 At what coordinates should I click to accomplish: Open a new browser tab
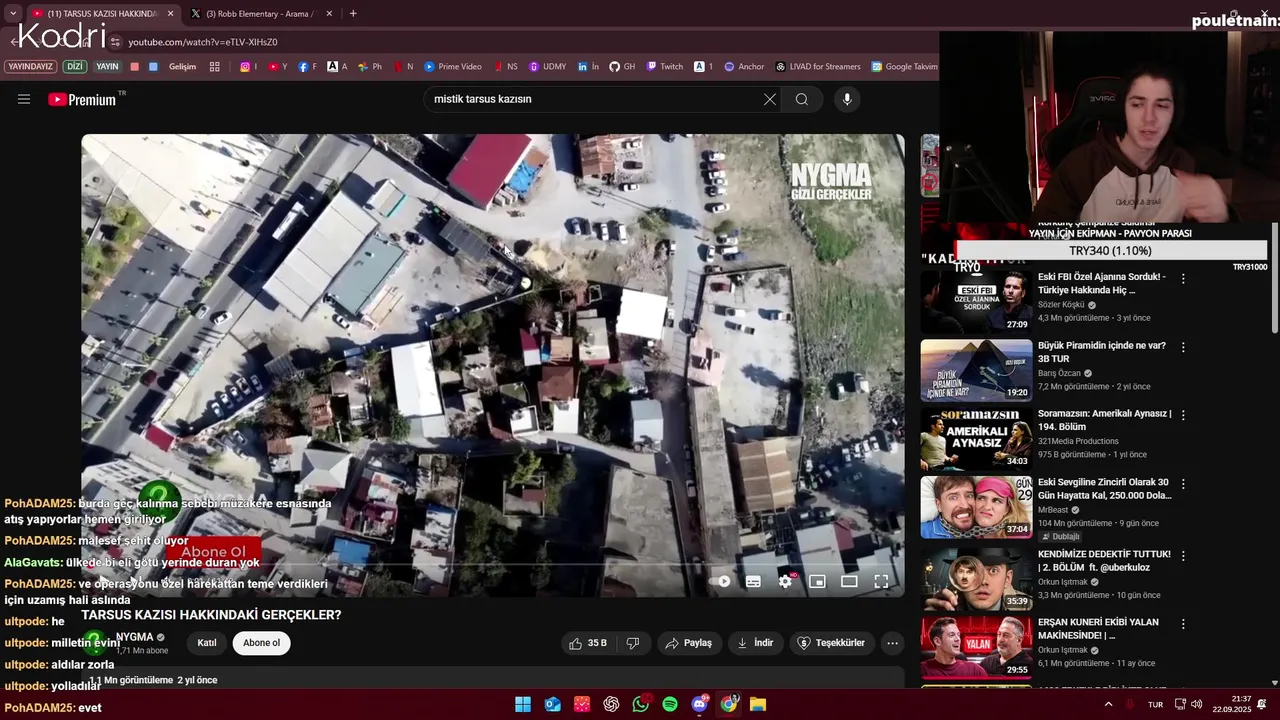coord(353,13)
